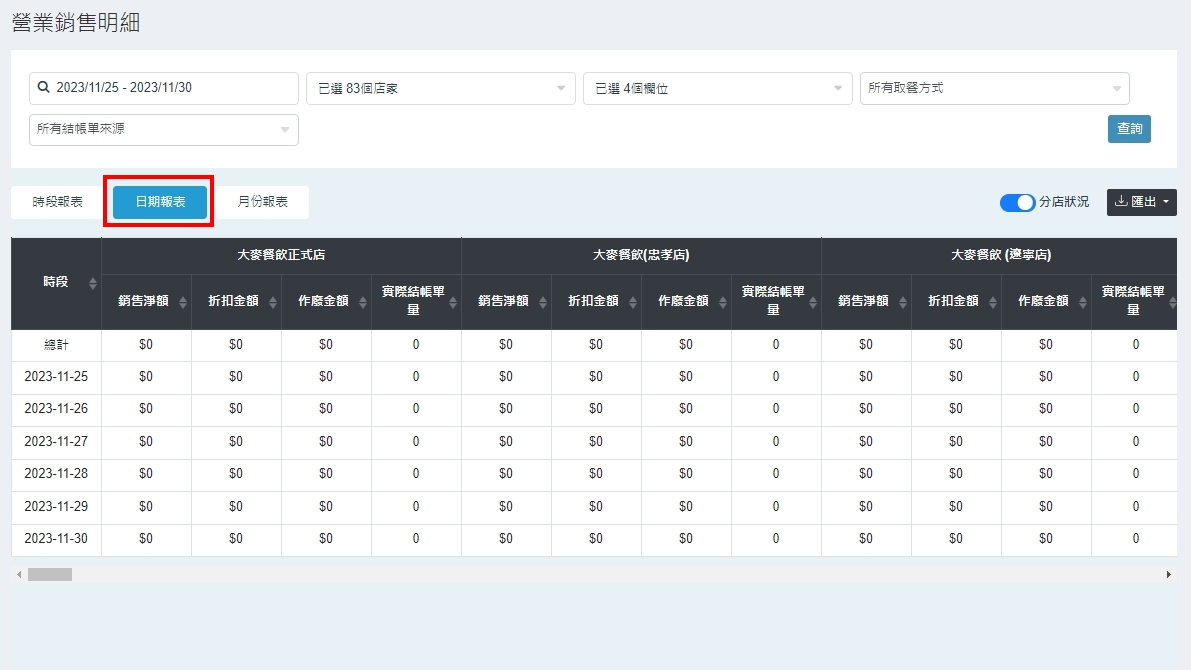This screenshot has width=1191, height=670.
Task: Open the 匯出 export menu button
Action: point(1141,202)
